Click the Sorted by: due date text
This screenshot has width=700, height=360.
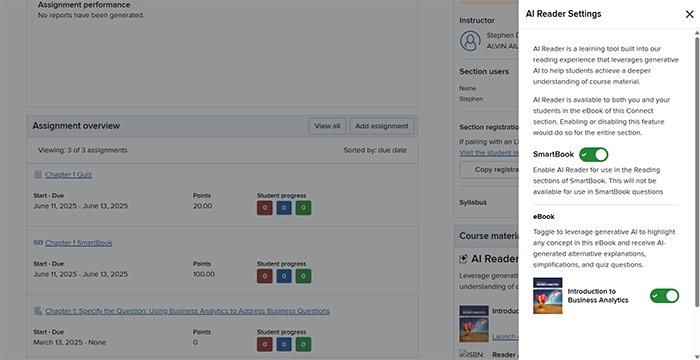(x=375, y=151)
